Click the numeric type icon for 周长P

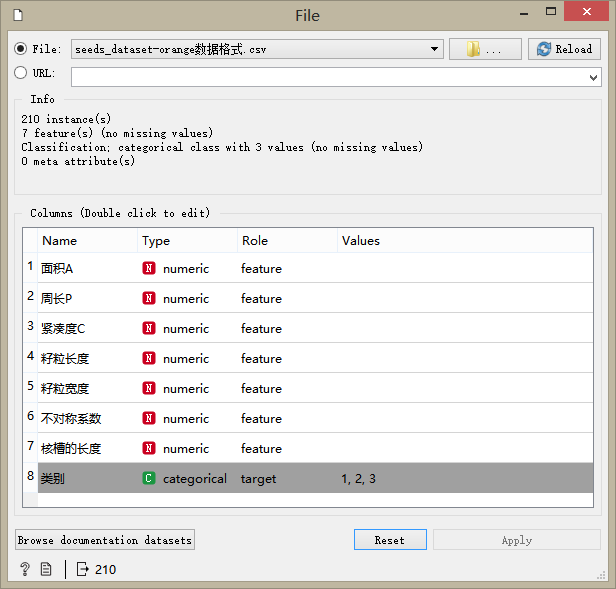tap(149, 298)
